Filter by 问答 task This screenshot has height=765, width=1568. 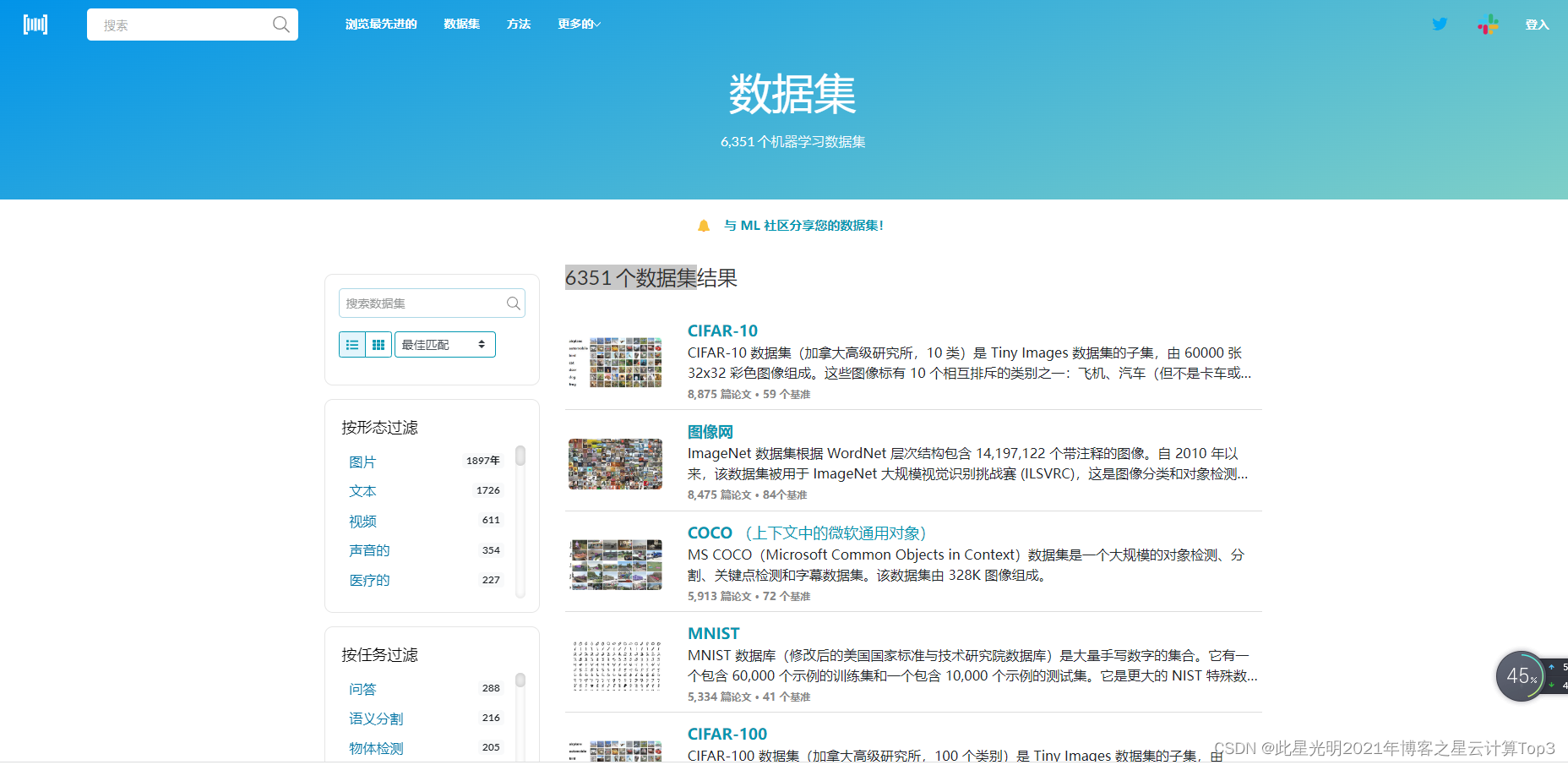(x=362, y=689)
